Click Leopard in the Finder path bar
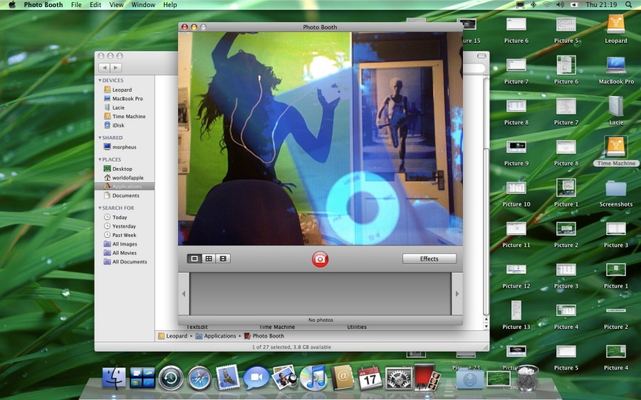The height and width of the screenshot is (400, 641). click(x=173, y=336)
